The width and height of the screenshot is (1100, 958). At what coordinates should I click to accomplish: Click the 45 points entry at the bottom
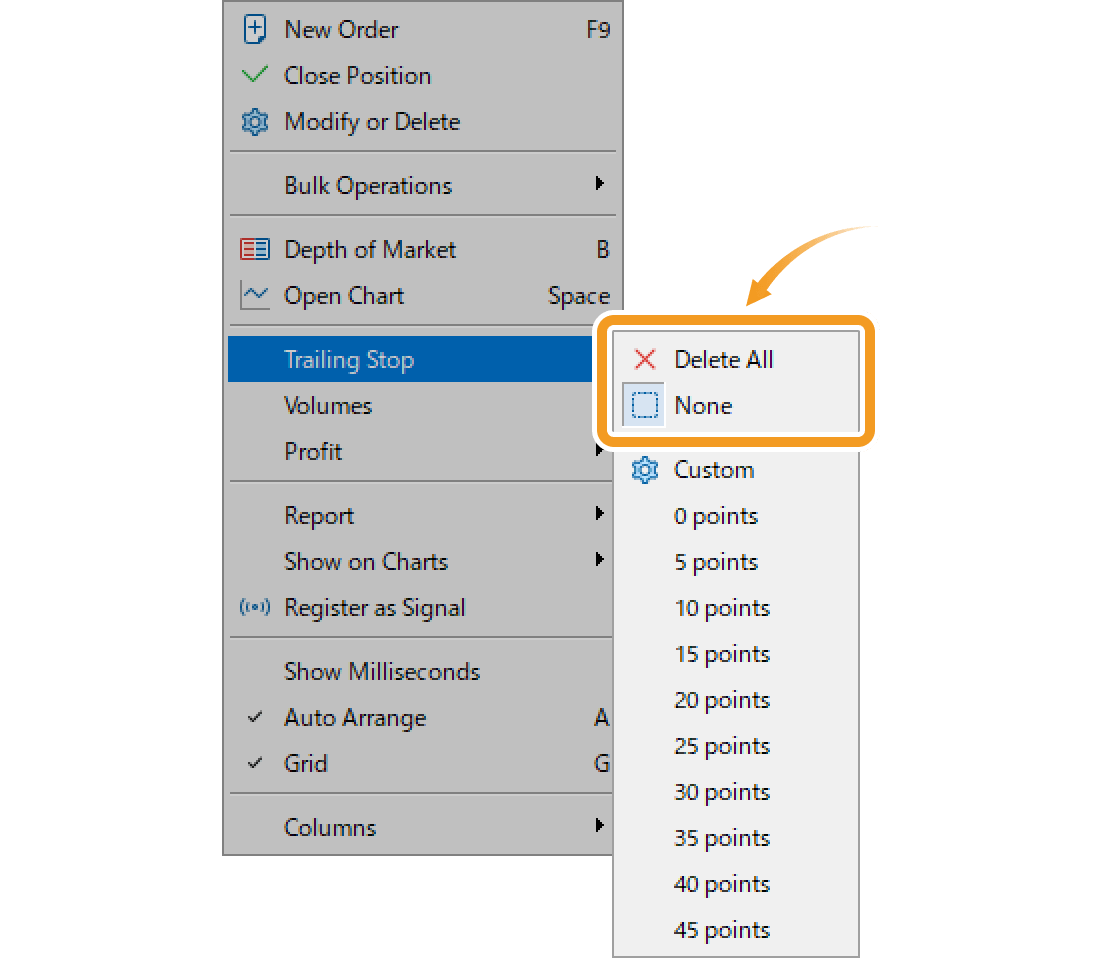(x=722, y=930)
